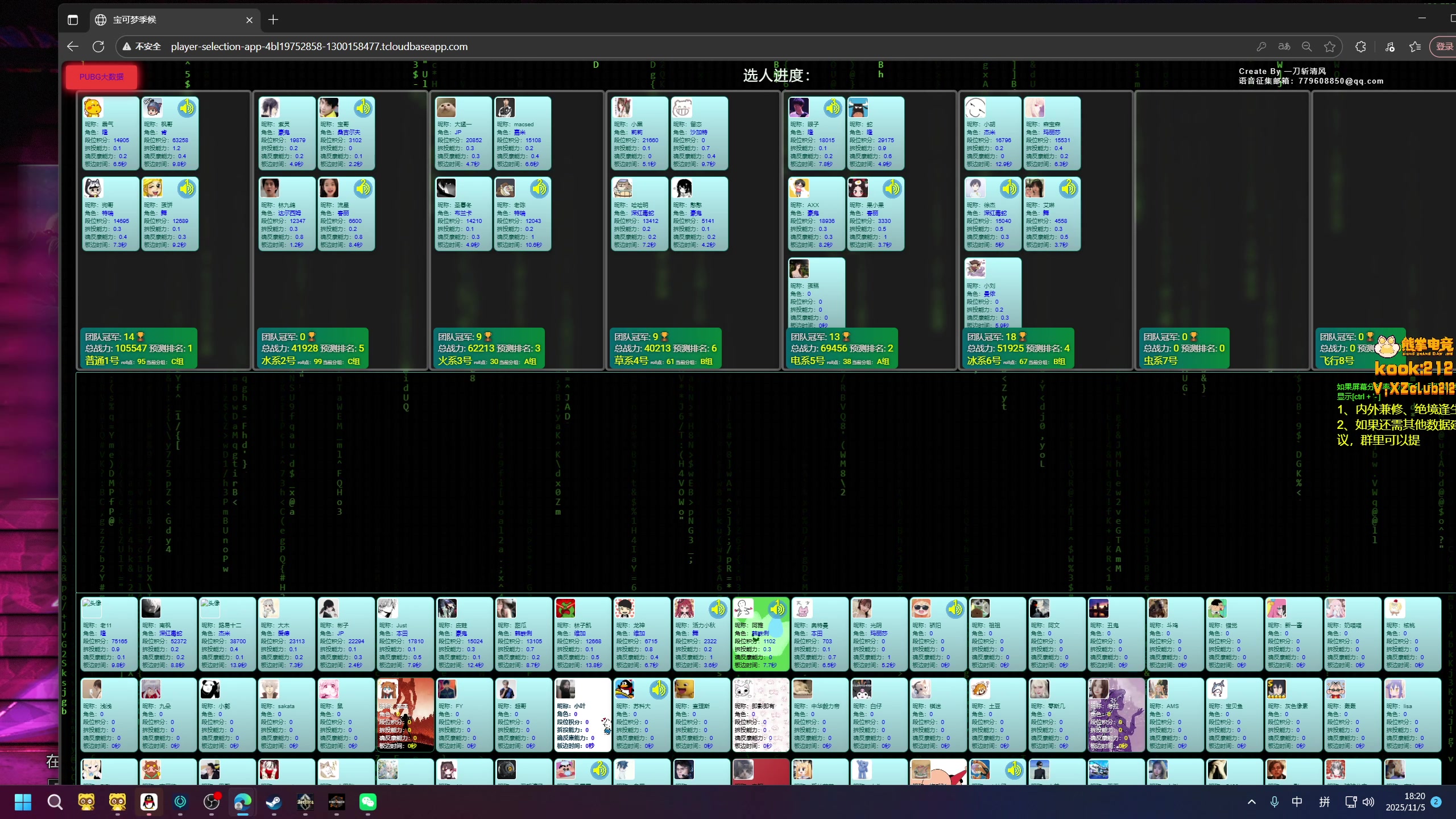The width and height of the screenshot is (1456, 819).
Task: Click the red PUBG大数据 button
Action: (101, 77)
